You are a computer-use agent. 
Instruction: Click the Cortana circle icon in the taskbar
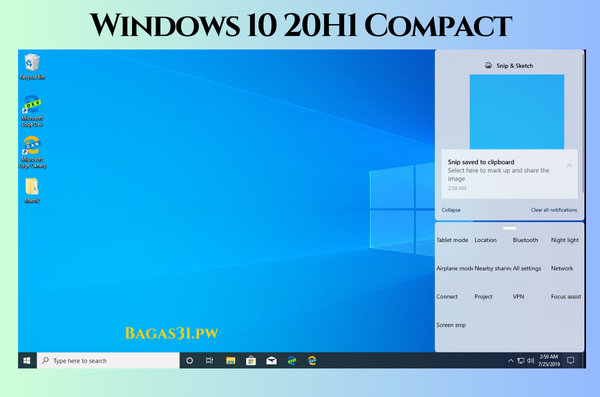point(189,361)
